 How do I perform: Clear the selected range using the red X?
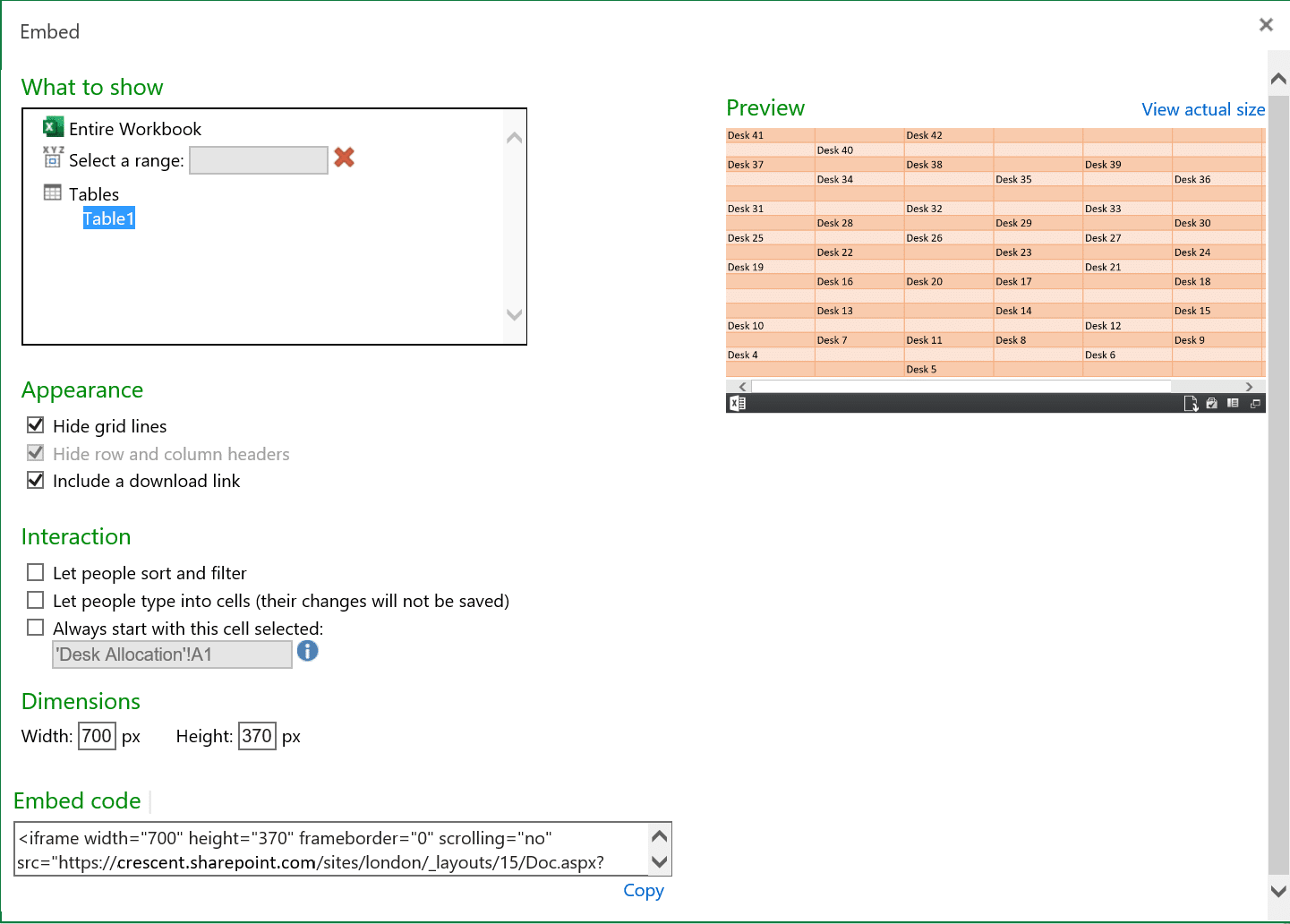344,158
